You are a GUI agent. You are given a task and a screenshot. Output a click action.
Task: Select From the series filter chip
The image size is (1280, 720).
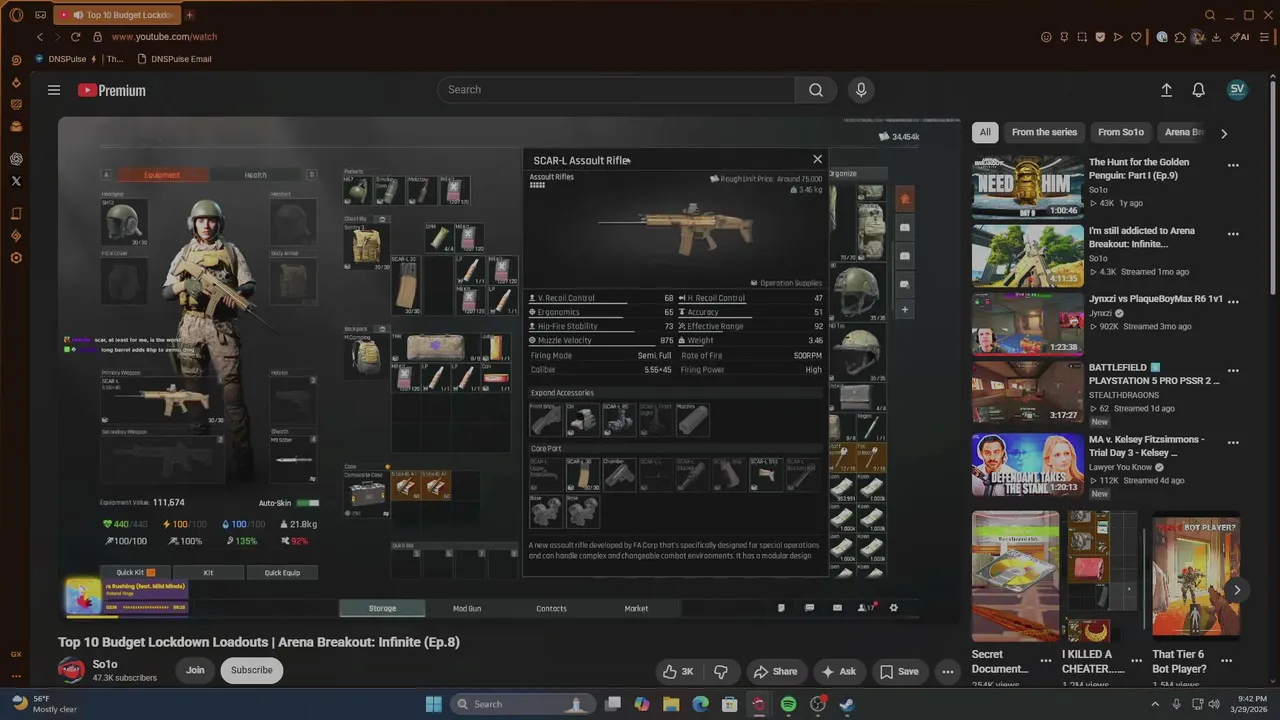point(1044,132)
